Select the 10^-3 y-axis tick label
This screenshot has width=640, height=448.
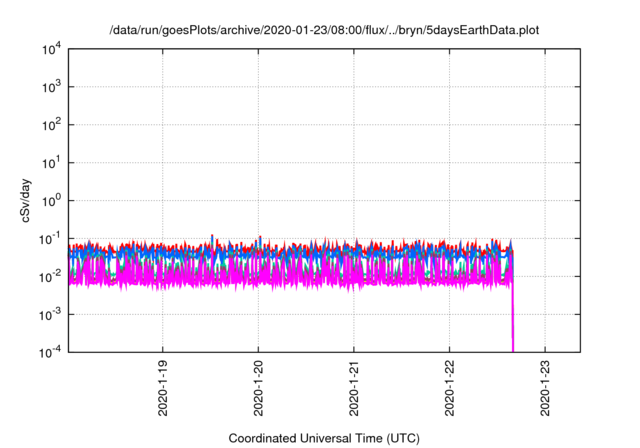(50, 315)
